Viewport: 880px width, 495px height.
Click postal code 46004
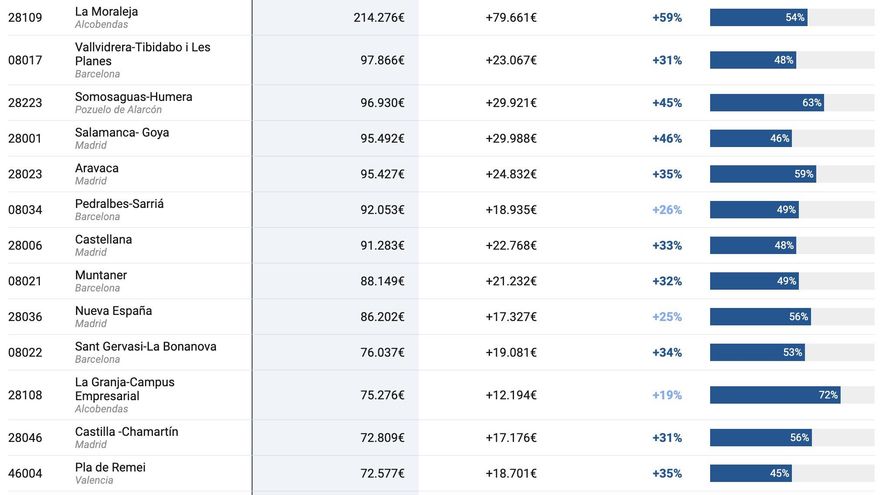[25, 473]
